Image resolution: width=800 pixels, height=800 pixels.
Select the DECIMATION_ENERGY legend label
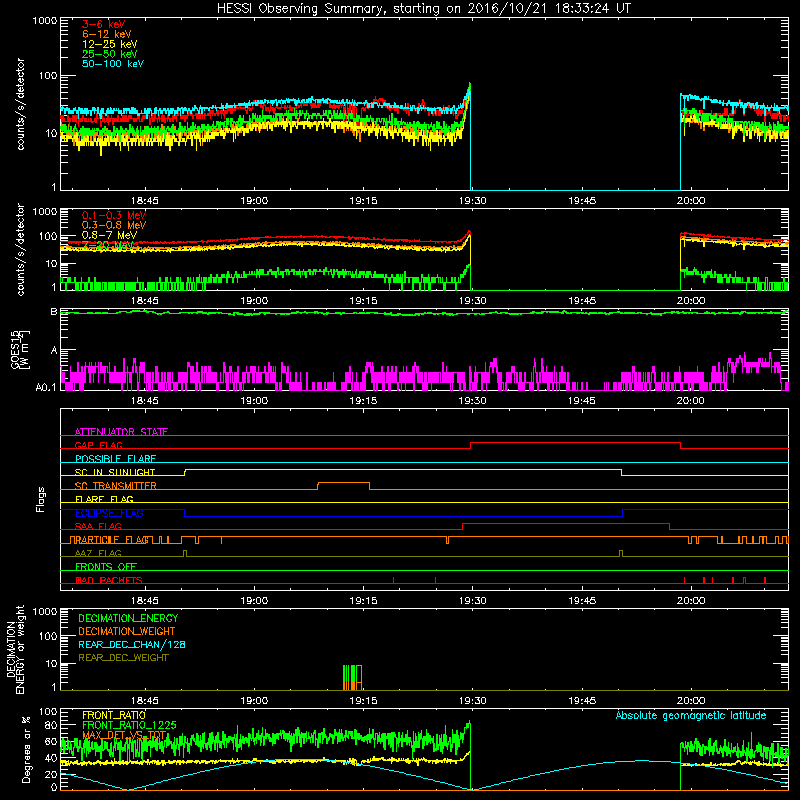point(128,618)
